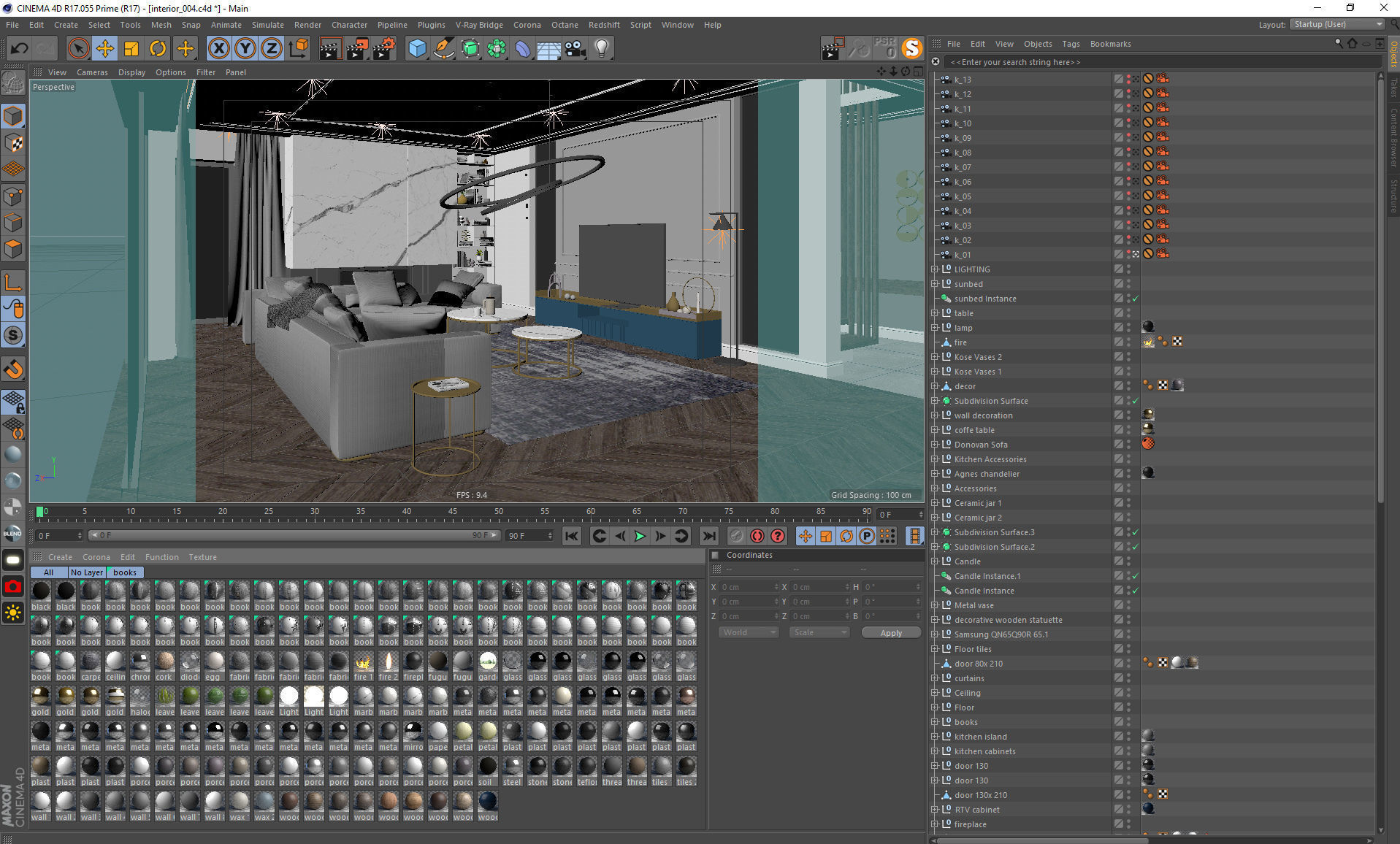Screen dimensions: 1400x844
Task: Open material manager Texture menu
Action: pos(202,557)
